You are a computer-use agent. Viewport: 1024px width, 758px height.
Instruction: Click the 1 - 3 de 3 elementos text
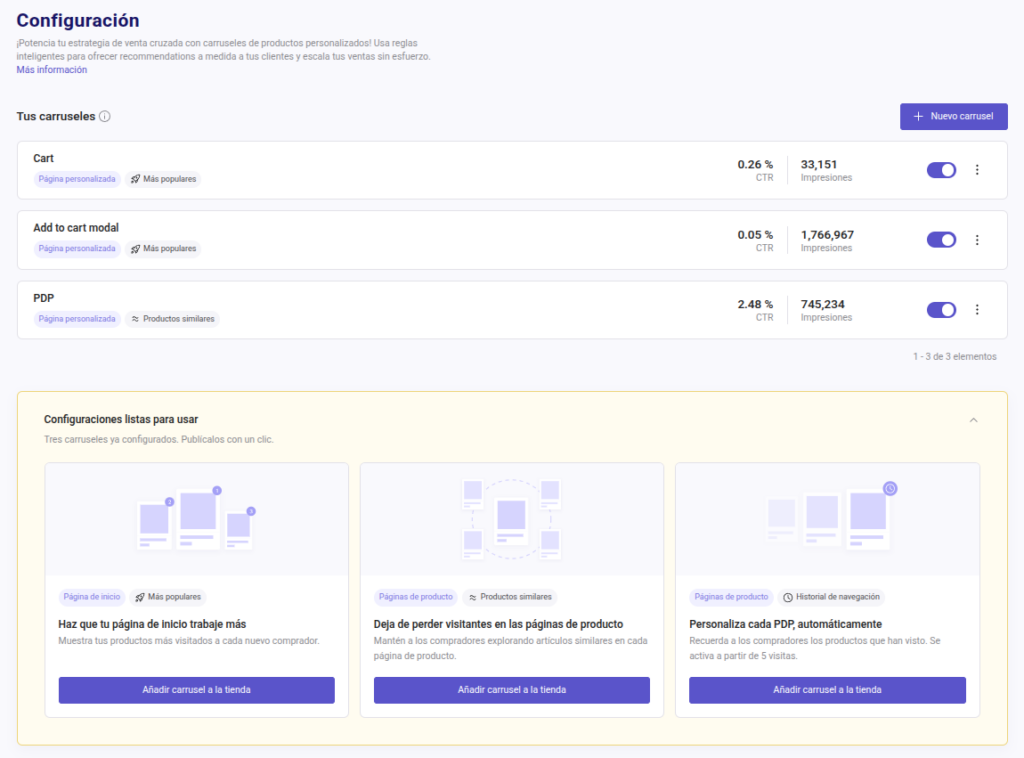click(x=955, y=356)
